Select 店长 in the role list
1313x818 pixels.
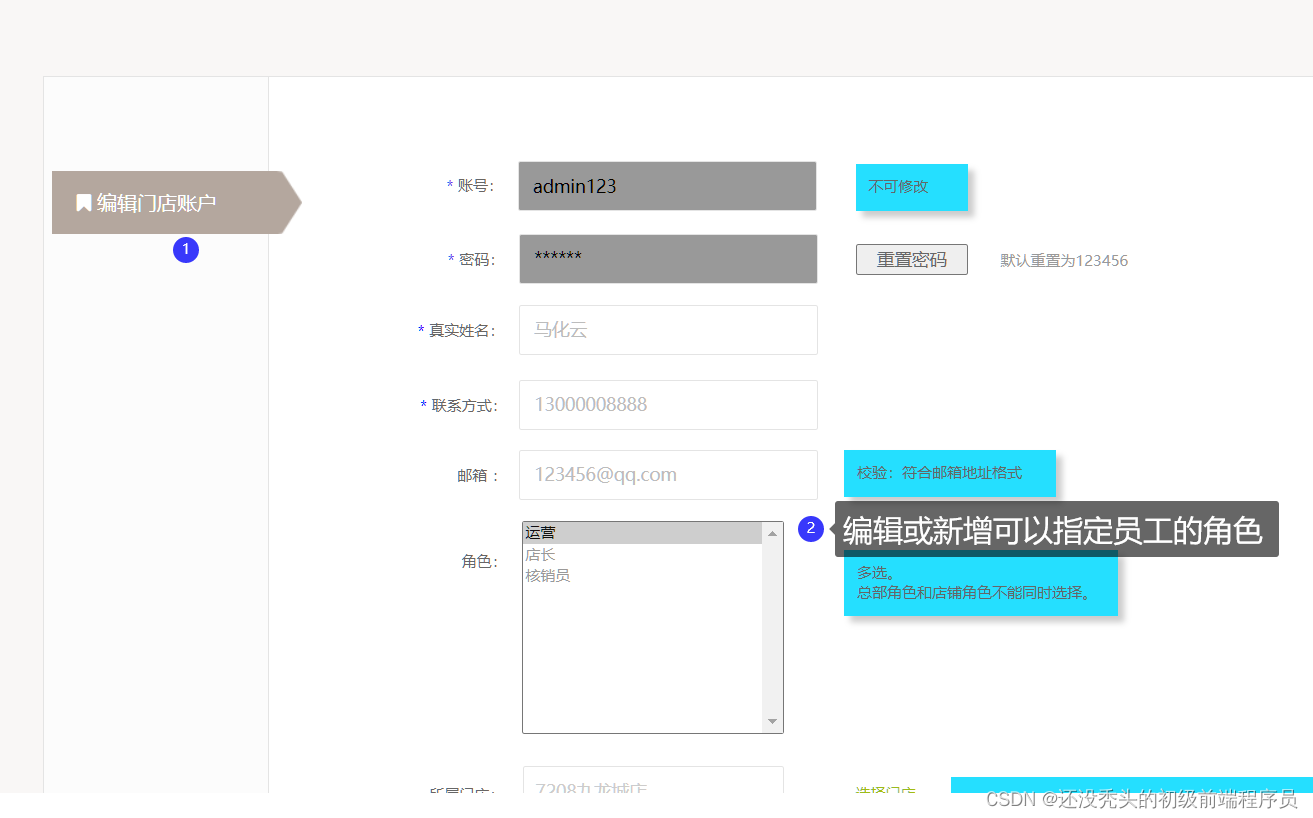pos(643,554)
